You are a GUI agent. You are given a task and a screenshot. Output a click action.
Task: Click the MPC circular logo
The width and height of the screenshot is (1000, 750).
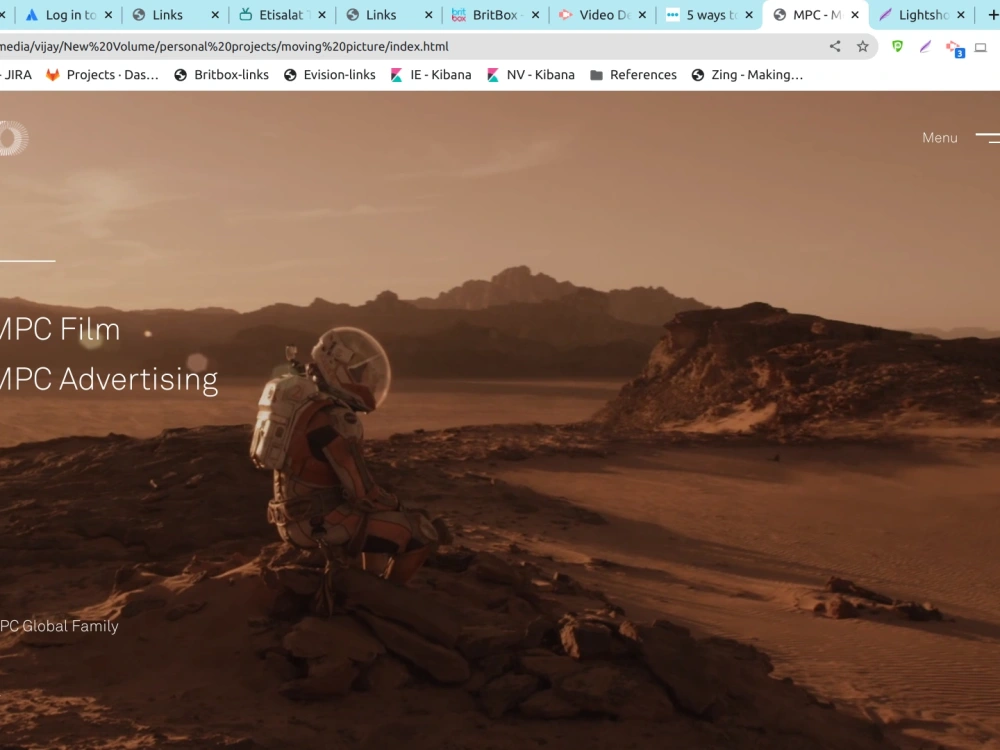pyautogui.click(x=13, y=138)
